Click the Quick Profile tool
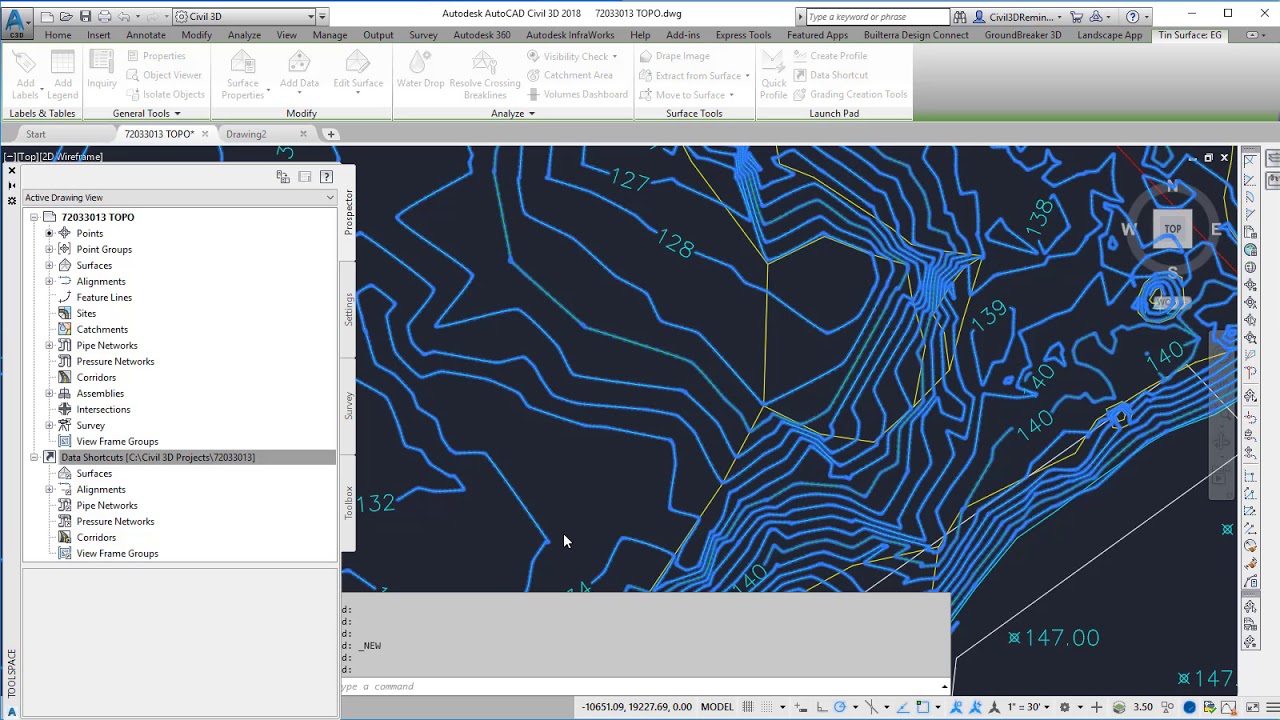 point(773,75)
